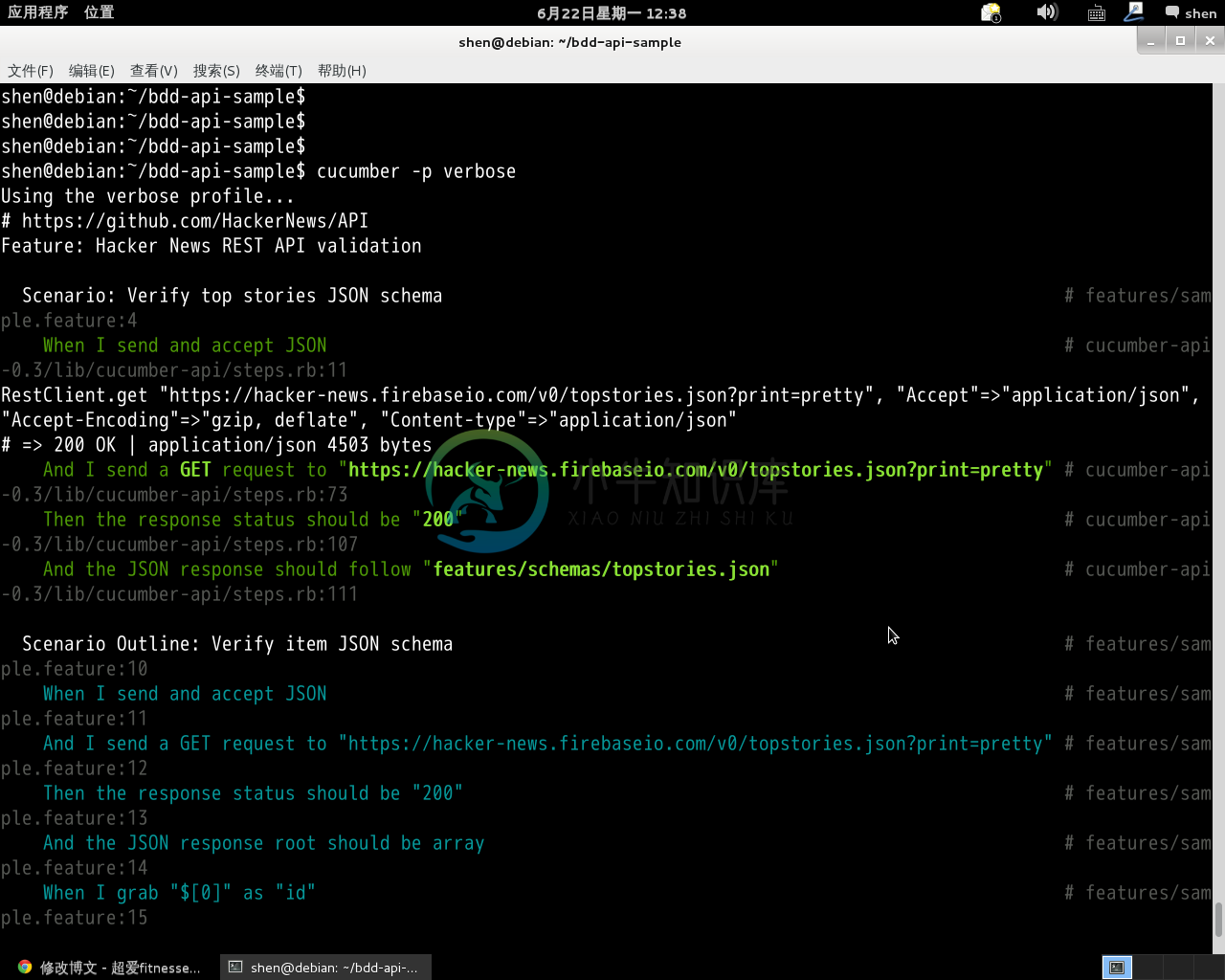Click the network connection icon
The height and width of the screenshot is (980, 1225).
(x=1134, y=12)
